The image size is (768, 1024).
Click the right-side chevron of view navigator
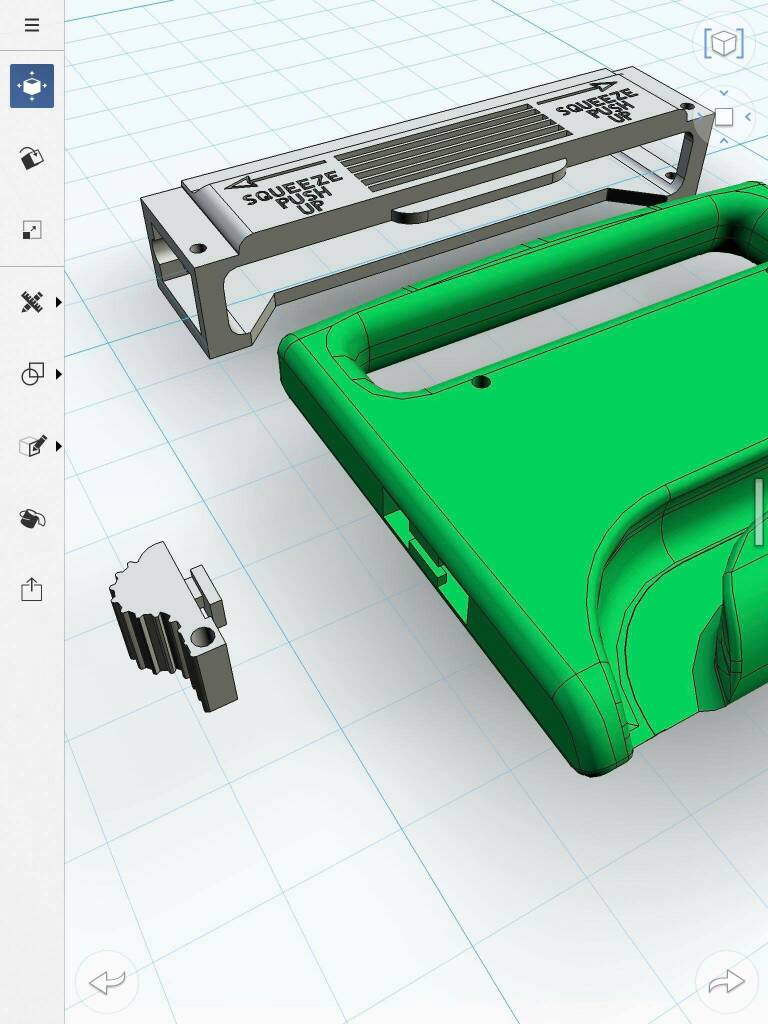748,117
